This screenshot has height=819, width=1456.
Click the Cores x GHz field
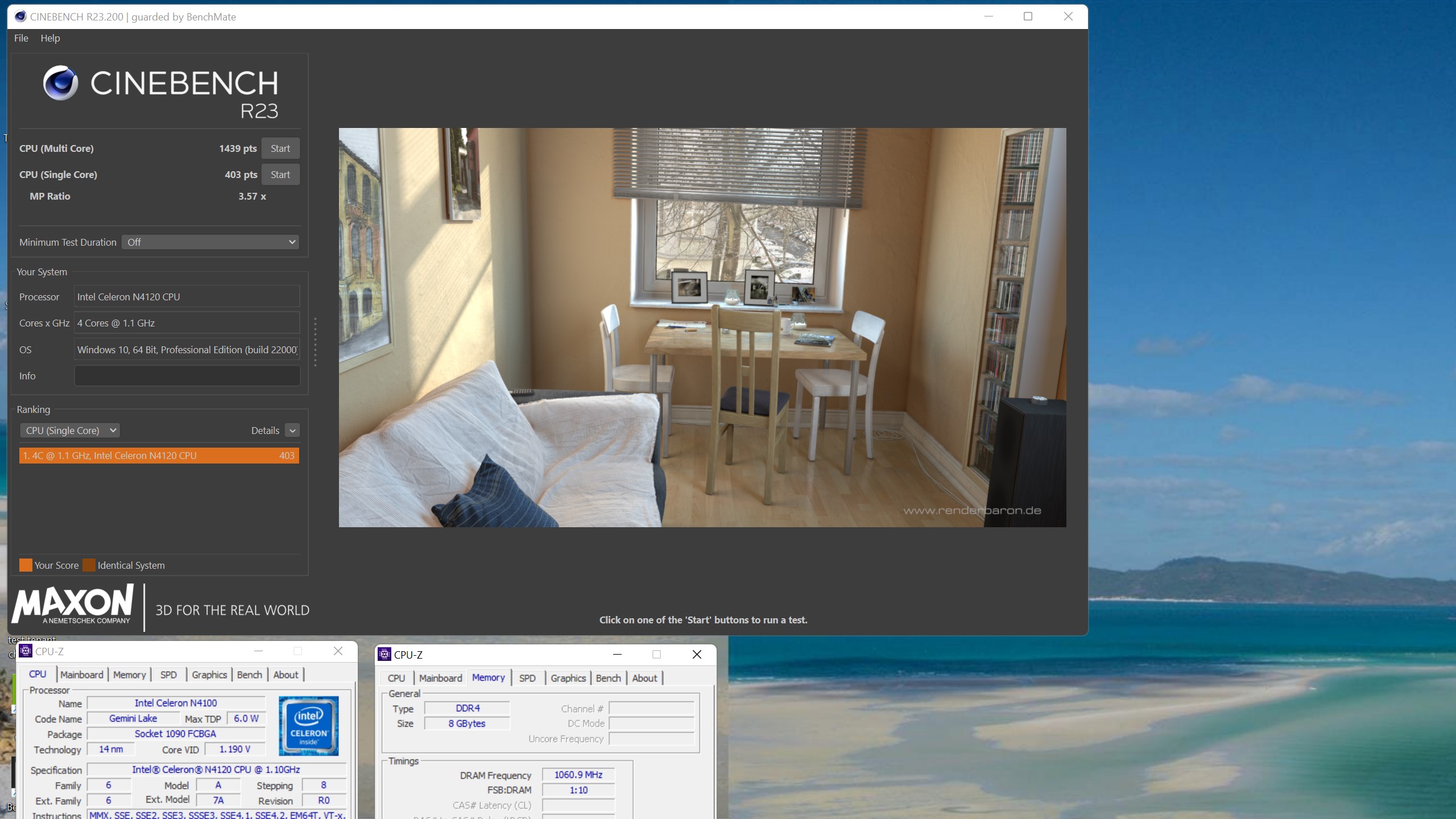coord(187,323)
